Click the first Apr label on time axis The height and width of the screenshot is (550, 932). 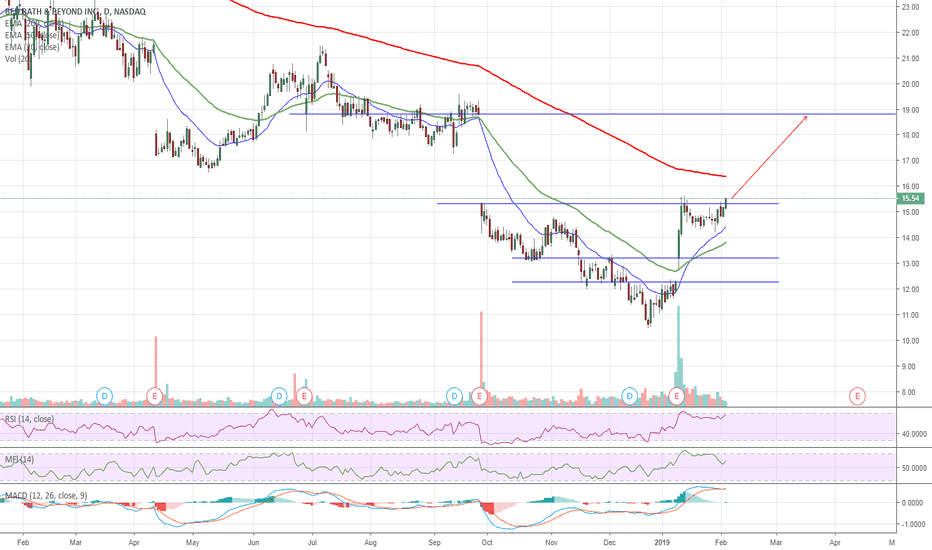[134, 542]
